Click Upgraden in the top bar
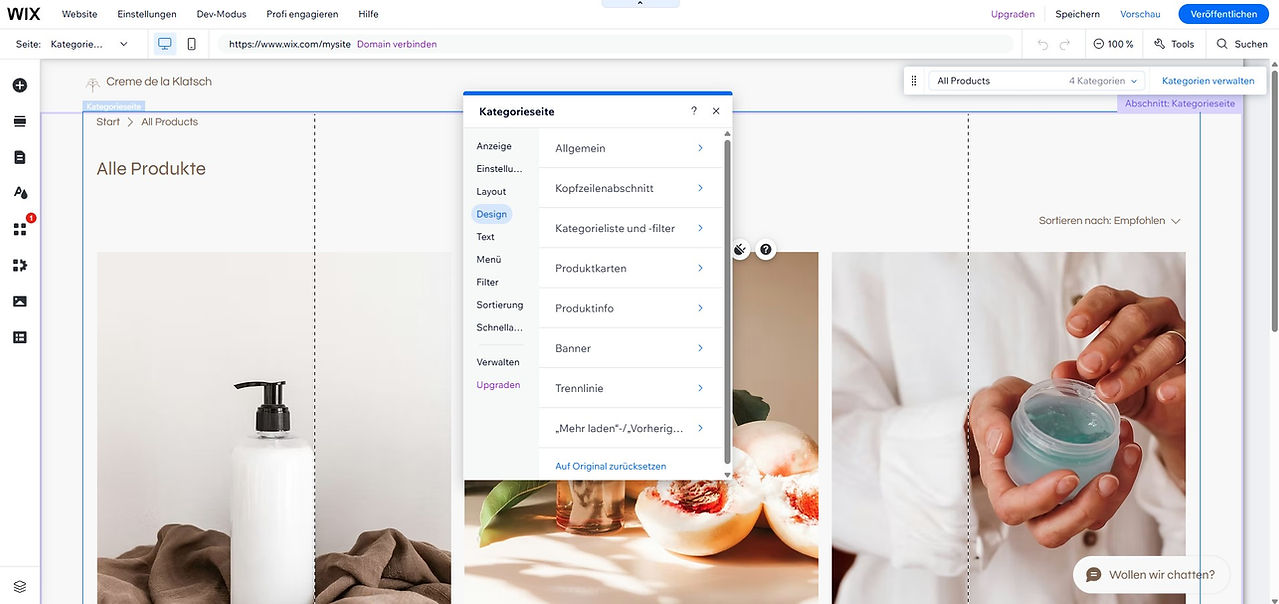This screenshot has width=1279, height=604. coord(1013,14)
